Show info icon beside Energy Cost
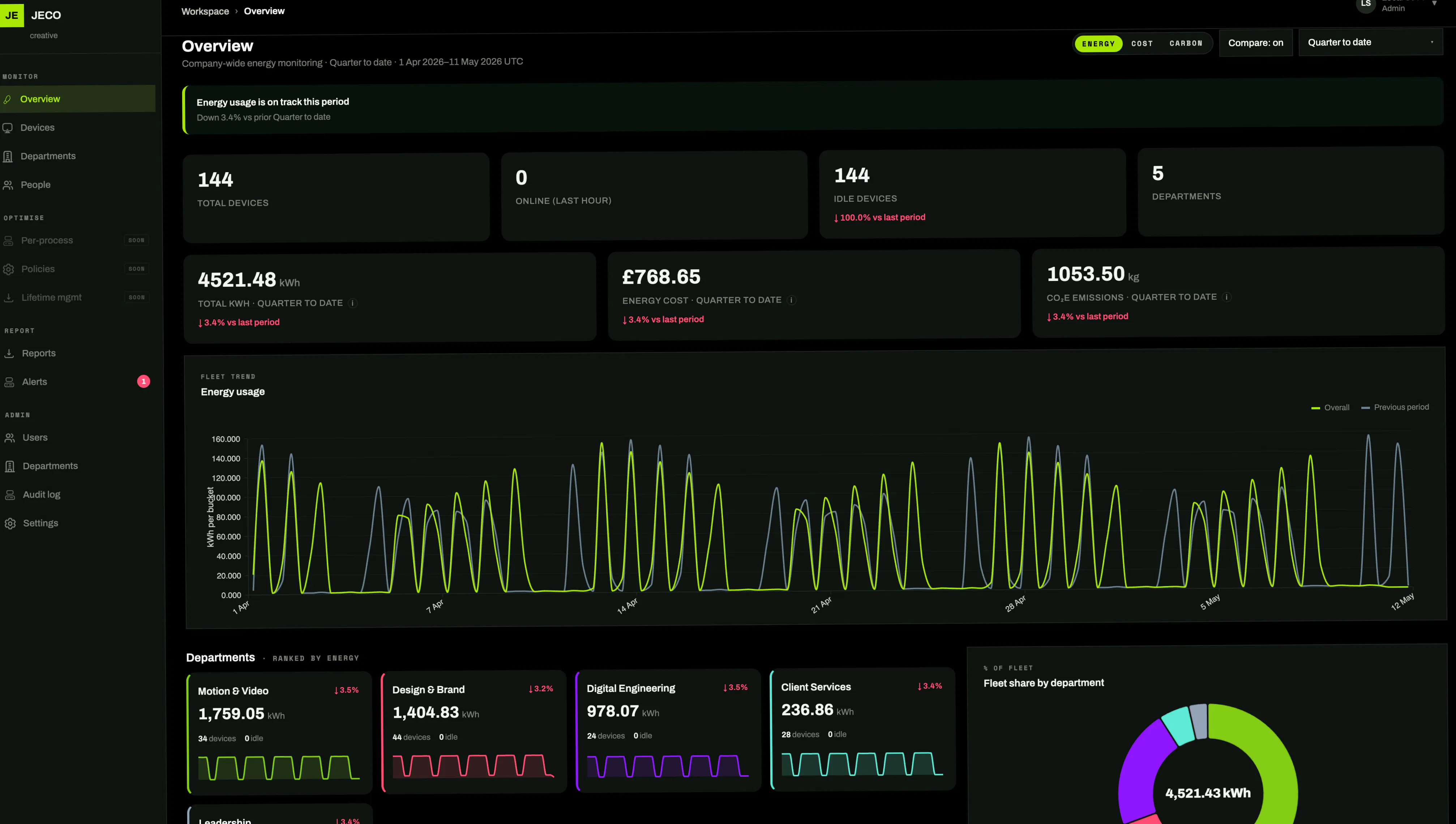1456x824 pixels. coord(792,300)
